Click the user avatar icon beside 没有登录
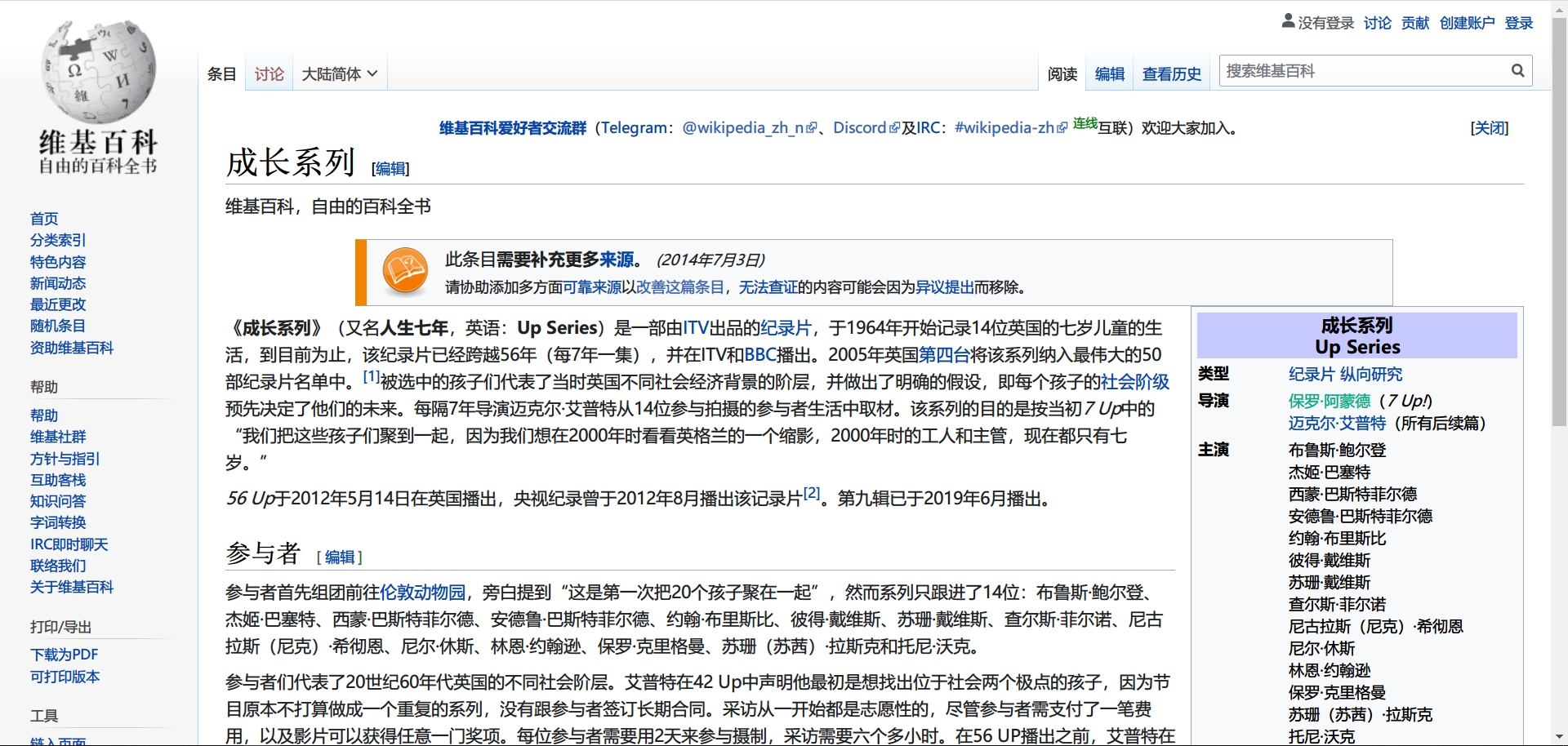Image resolution: width=1568 pixels, height=746 pixels. [1288, 21]
